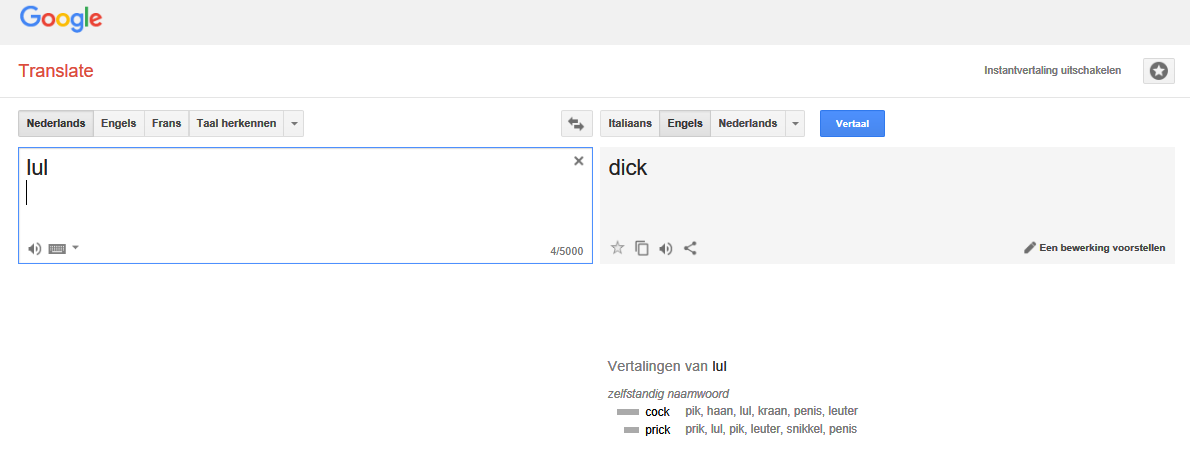Select Engels as target language
The width and height of the screenshot is (1190, 470).
click(685, 124)
